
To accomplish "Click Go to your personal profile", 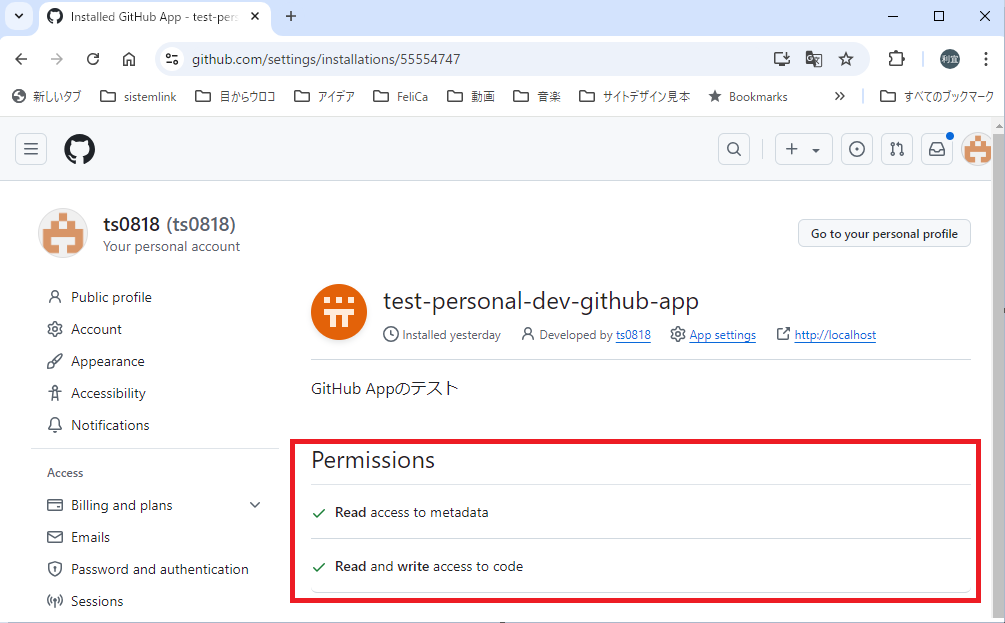I will pos(883,232).
